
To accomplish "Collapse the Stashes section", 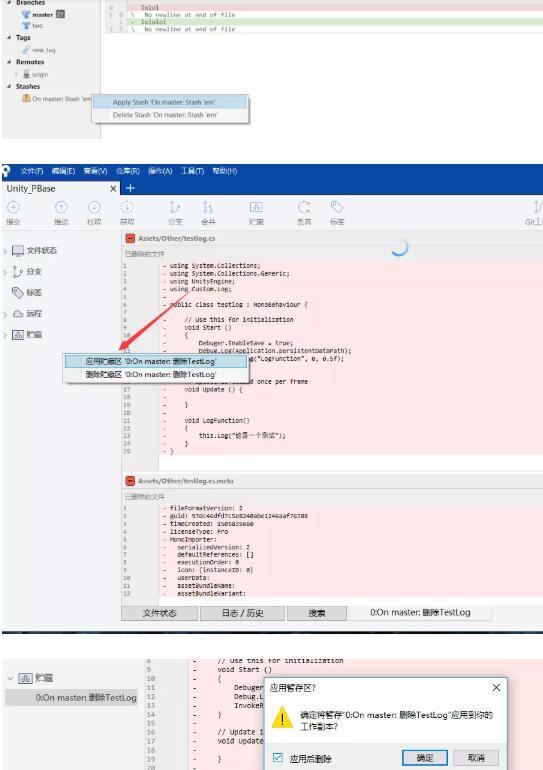I will (9, 86).
